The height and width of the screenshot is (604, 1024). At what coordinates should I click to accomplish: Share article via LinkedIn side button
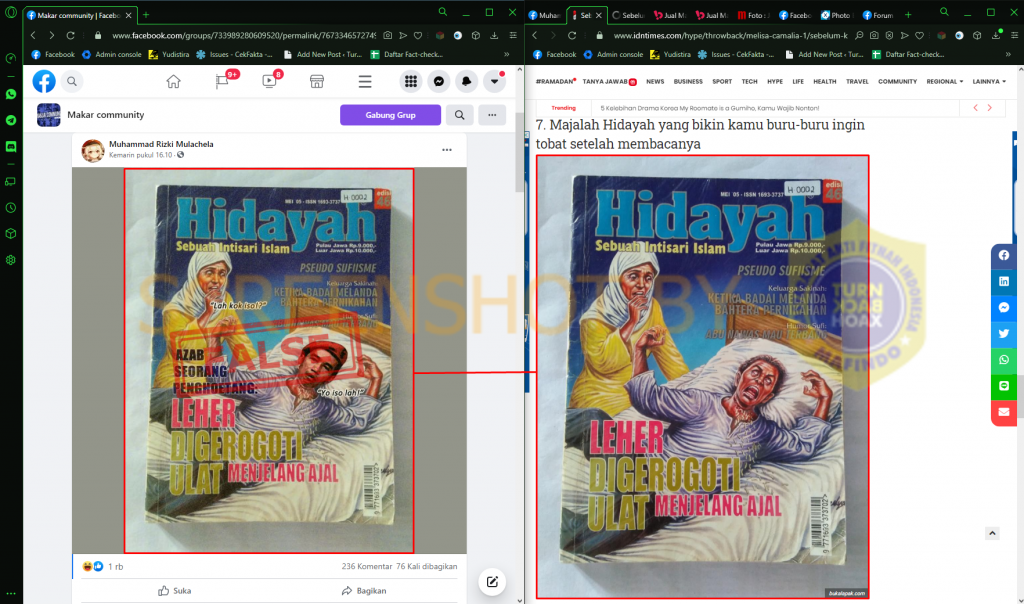click(1004, 281)
